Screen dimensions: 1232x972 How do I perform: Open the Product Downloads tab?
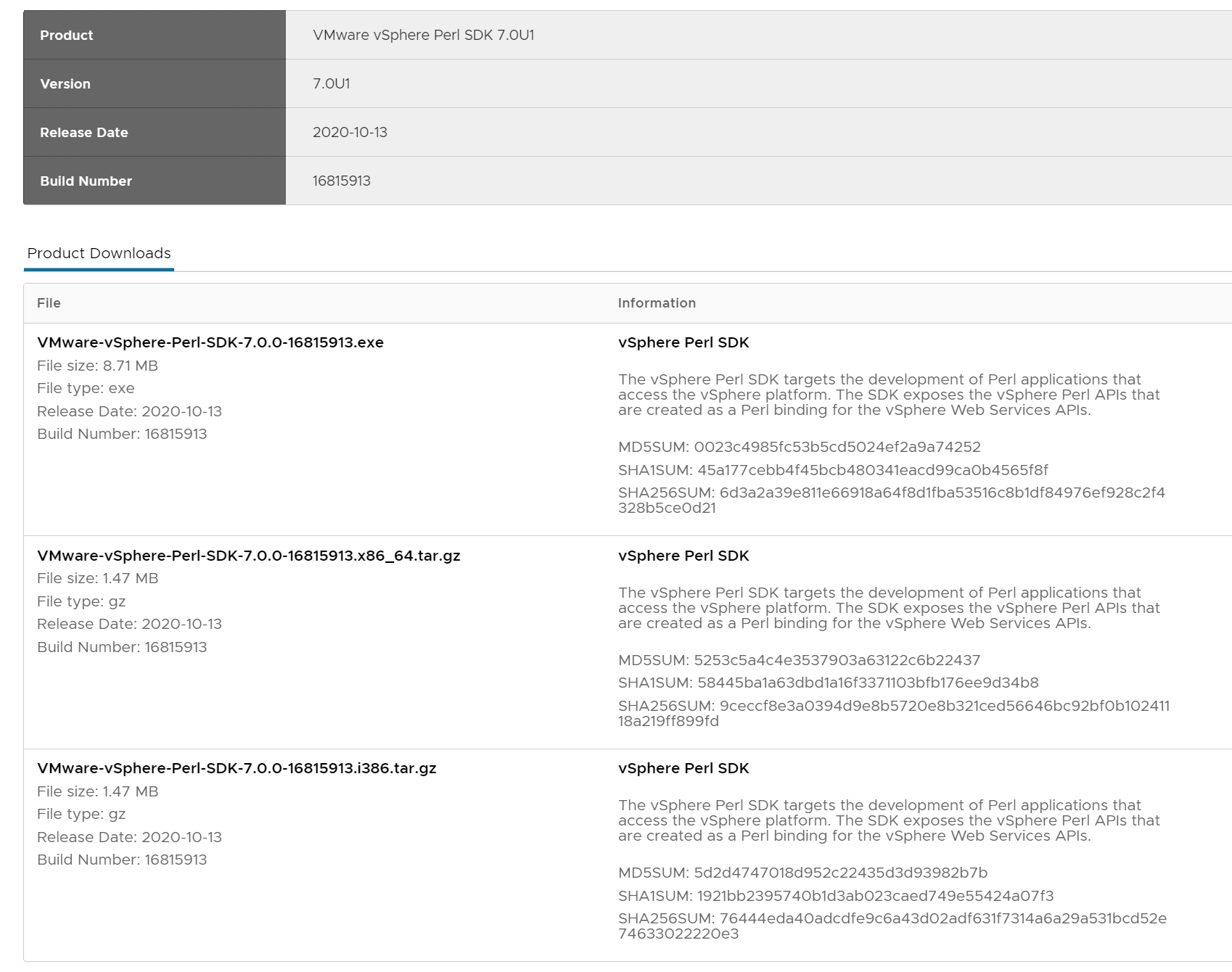(x=99, y=253)
